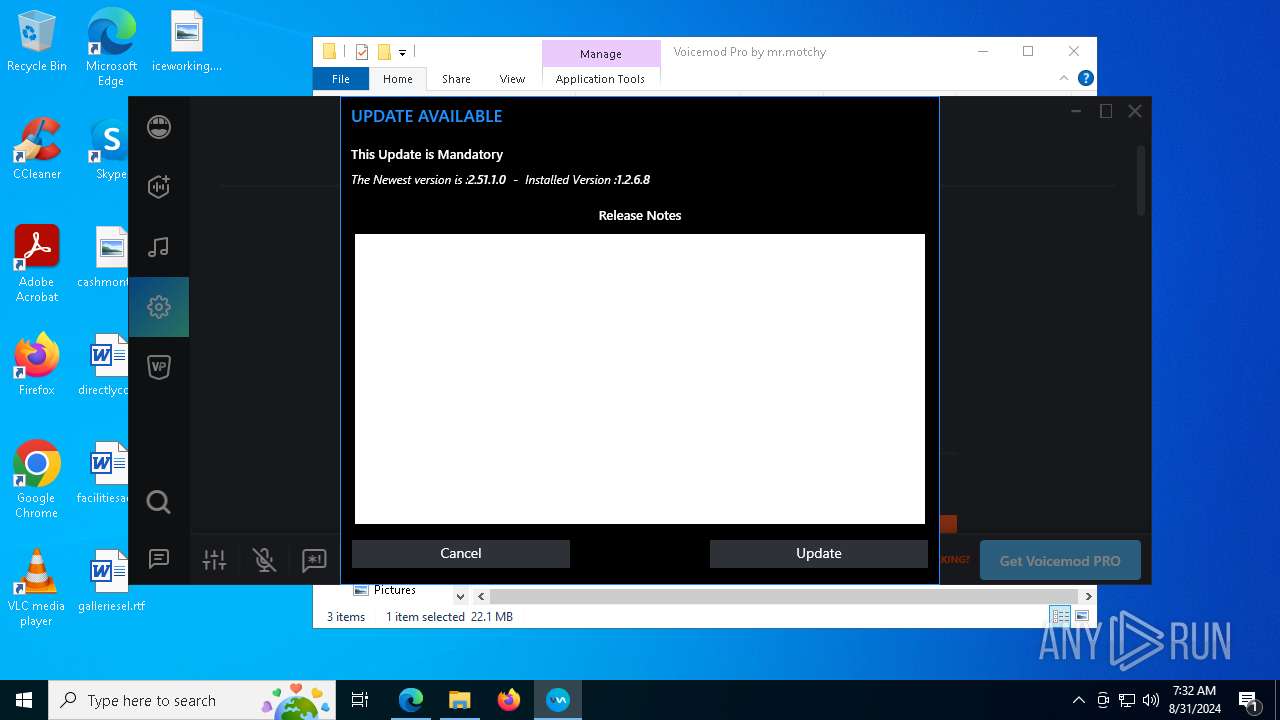Screen dimensions: 1280x720
Task: Open Recycle Bin desktop icon
Action: click(x=37, y=42)
